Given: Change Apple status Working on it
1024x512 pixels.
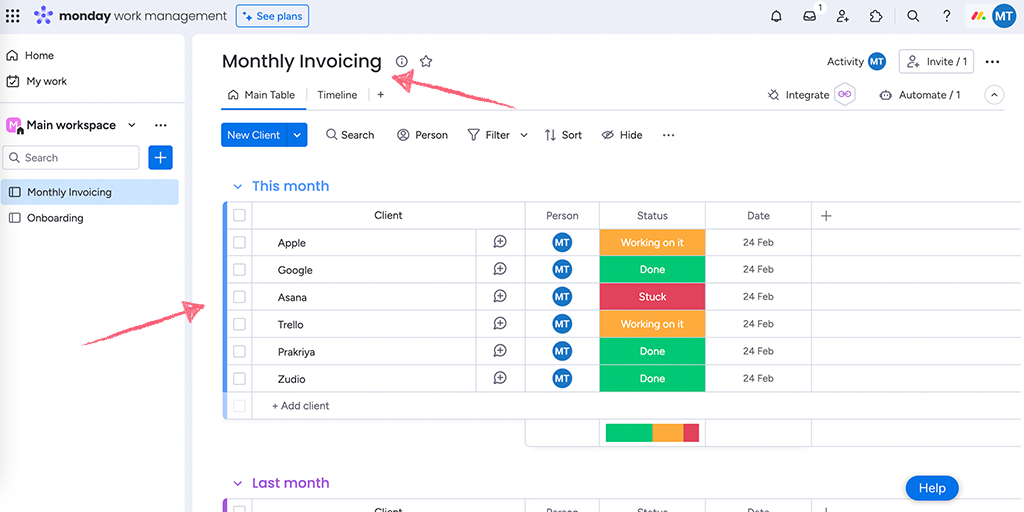Looking at the screenshot, I should 652,242.
